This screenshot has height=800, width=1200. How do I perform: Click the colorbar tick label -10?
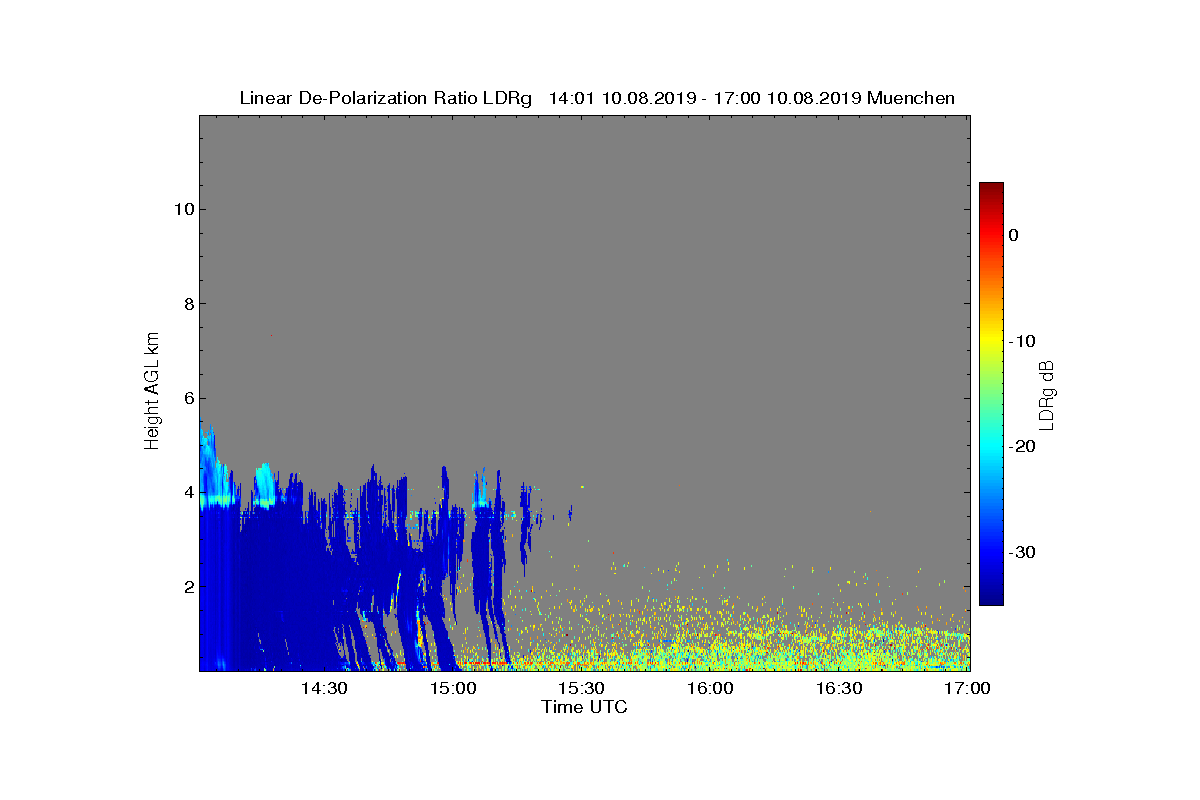[1021, 341]
